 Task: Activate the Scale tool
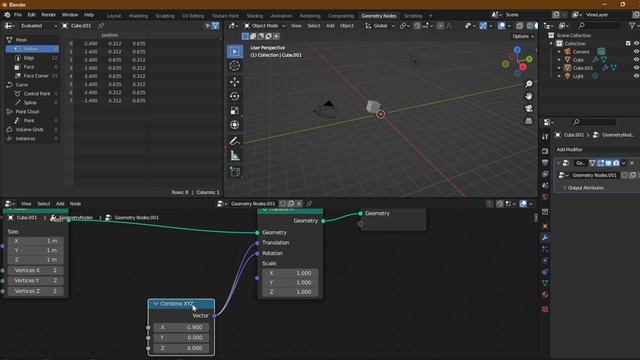(x=235, y=111)
